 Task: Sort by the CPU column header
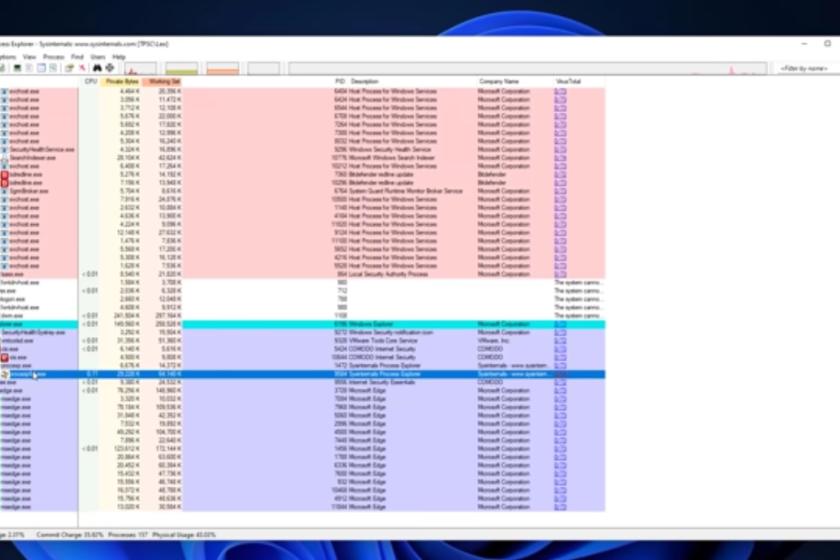tap(91, 81)
